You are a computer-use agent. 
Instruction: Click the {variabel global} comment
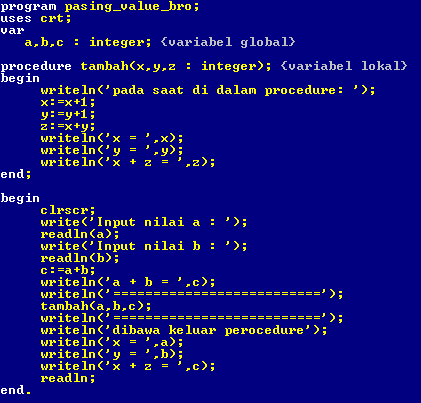click(228, 42)
